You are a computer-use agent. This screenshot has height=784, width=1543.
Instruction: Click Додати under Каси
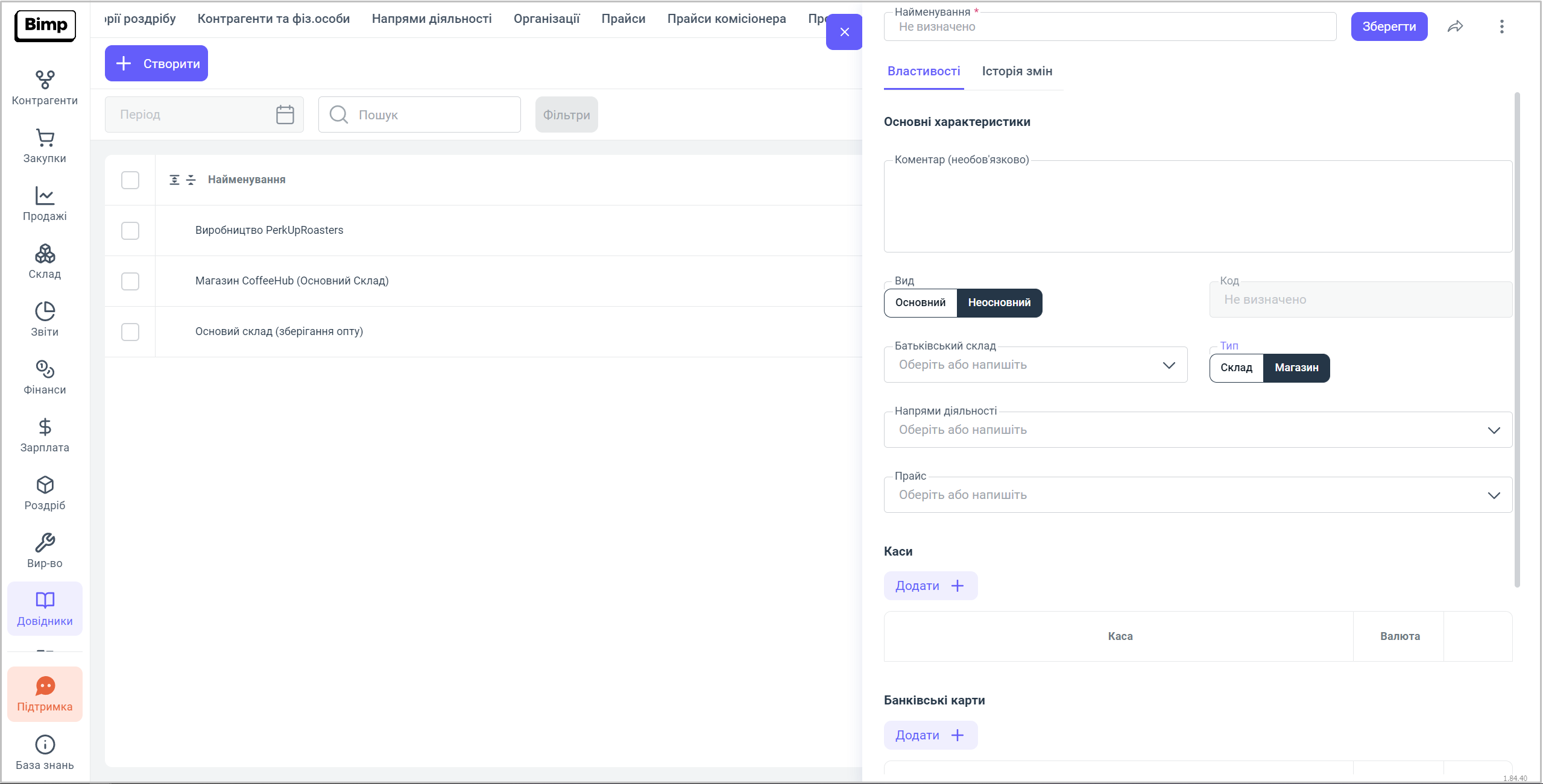tap(930, 586)
